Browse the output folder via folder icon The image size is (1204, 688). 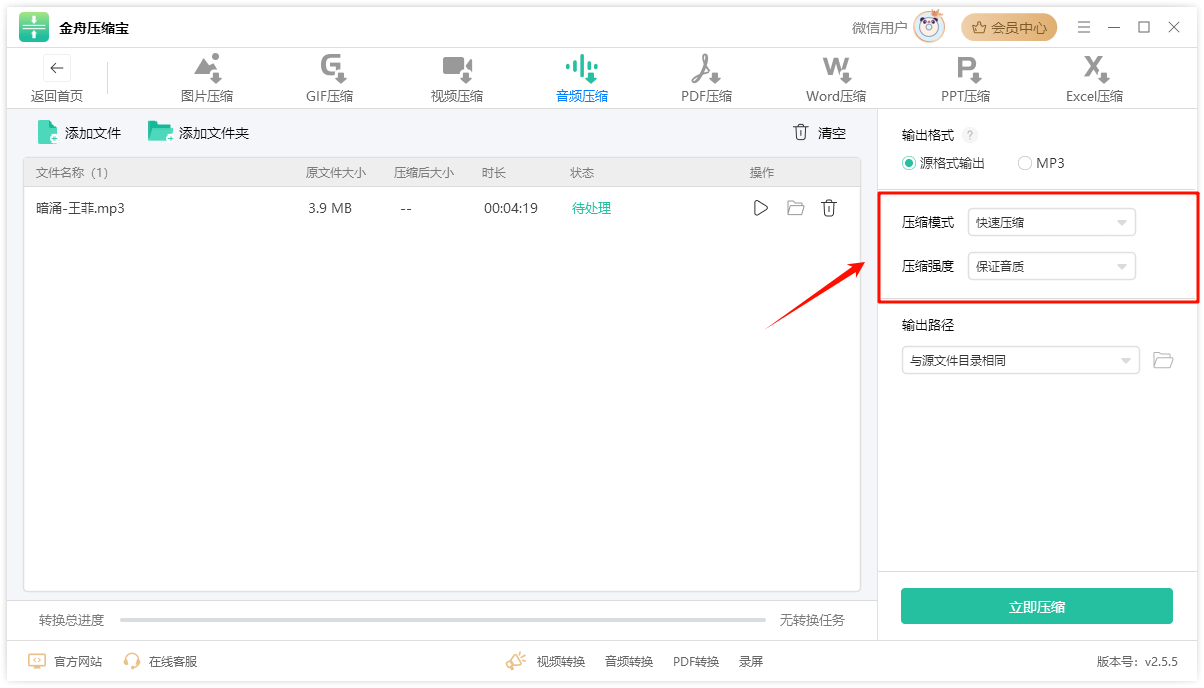1163,360
